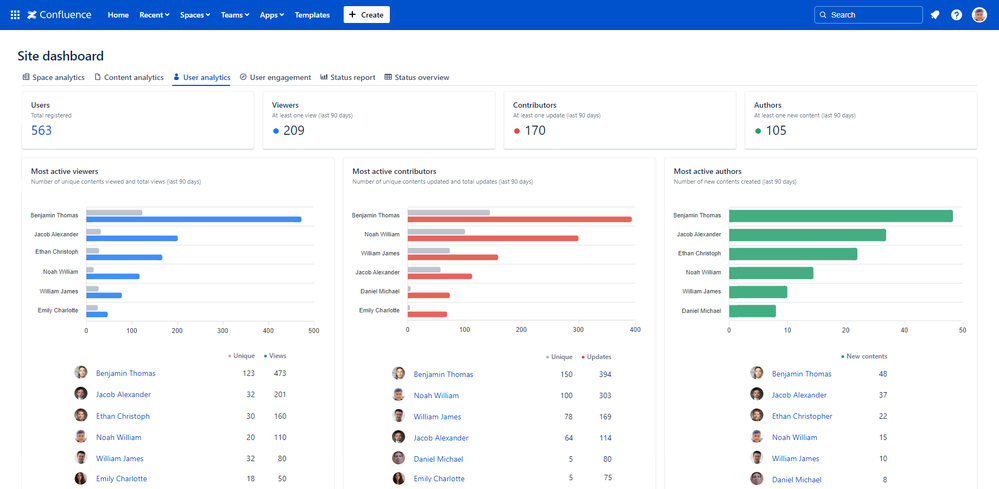Click the Search input field

868,15
